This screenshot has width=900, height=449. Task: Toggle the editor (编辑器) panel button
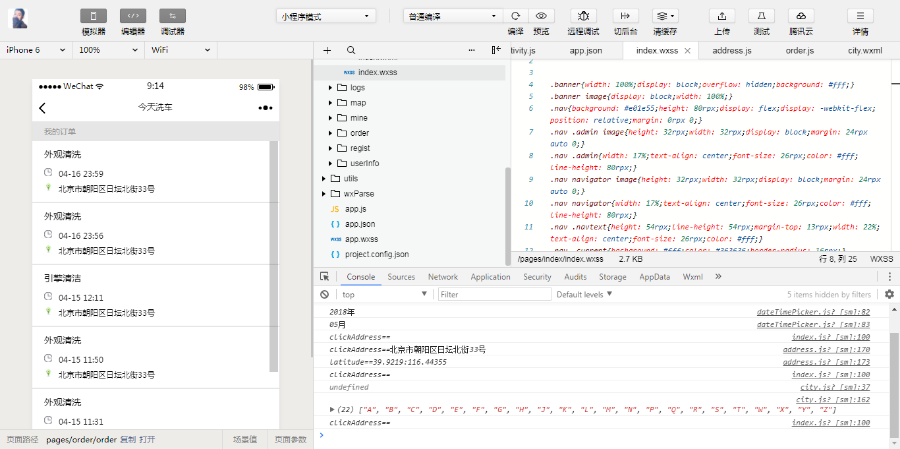(x=133, y=16)
